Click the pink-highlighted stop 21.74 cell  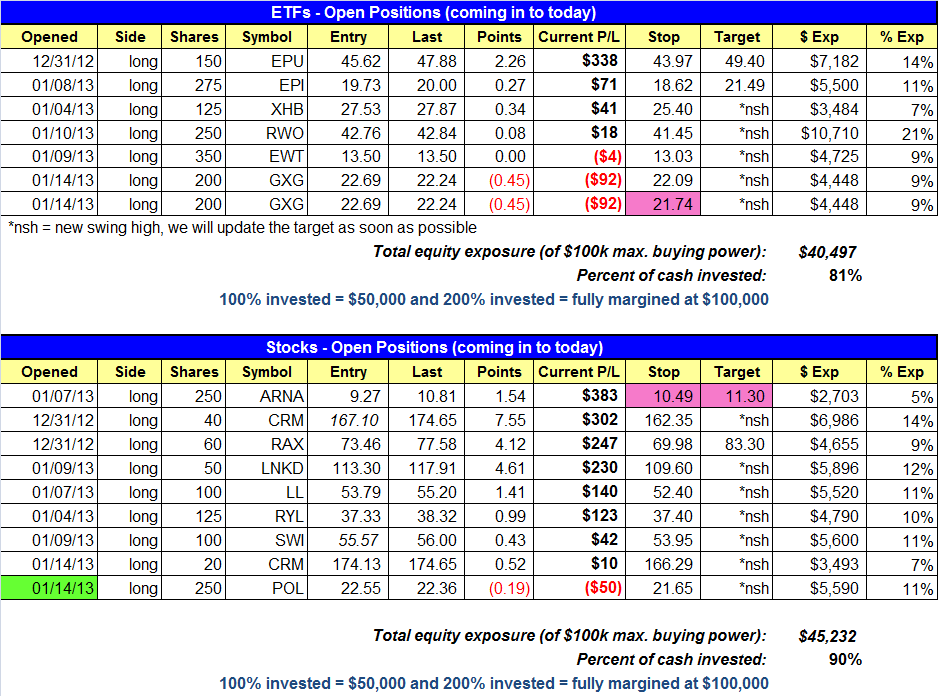pyautogui.click(x=663, y=204)
